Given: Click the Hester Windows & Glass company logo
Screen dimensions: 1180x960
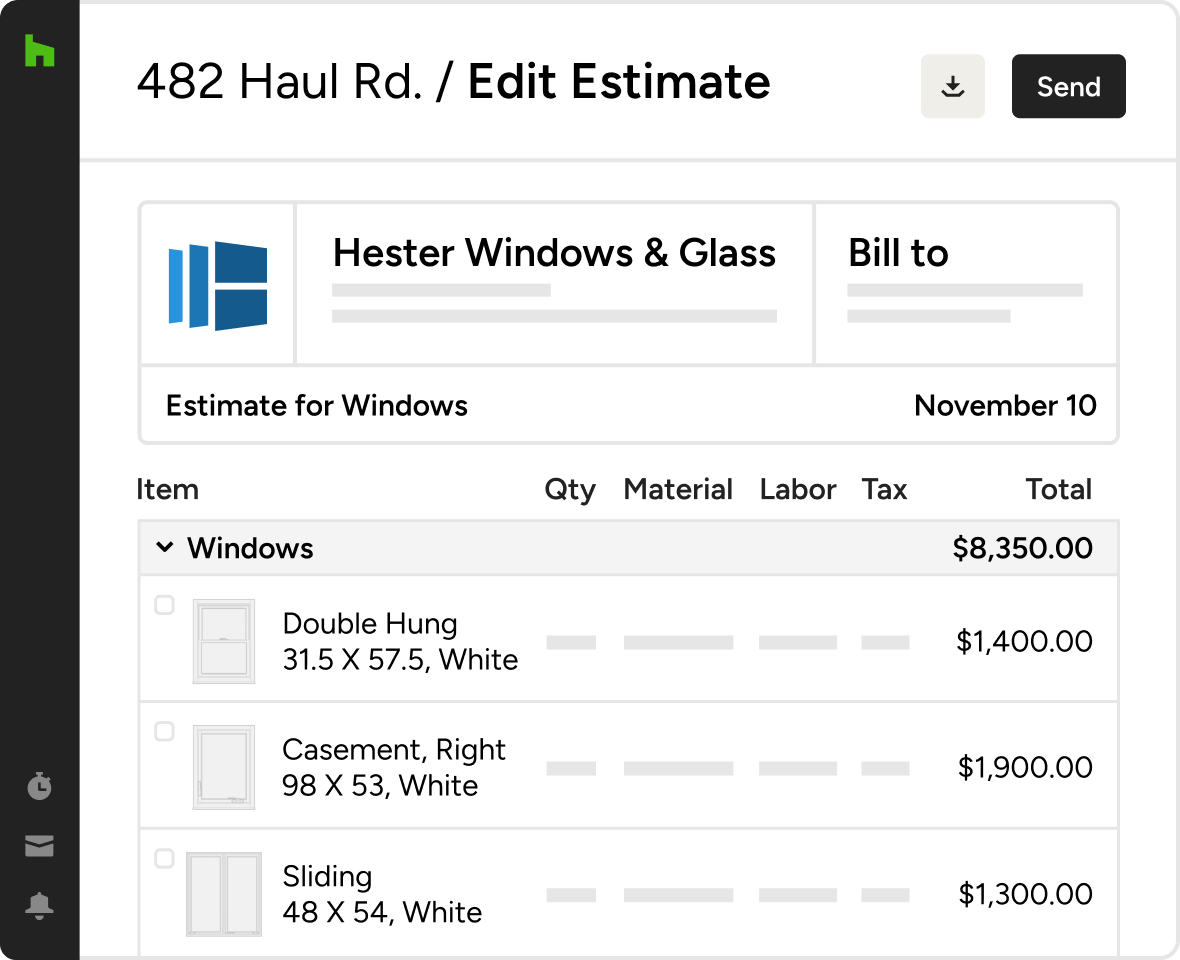Looking at the screenshot, I should [218, 285].
